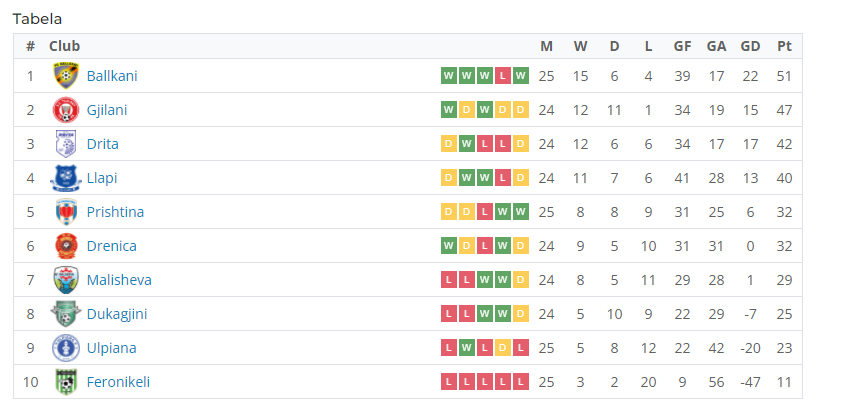Click the GD column header
The height and width of the screenshot is (407, 849).
click(x=750, y=47)
